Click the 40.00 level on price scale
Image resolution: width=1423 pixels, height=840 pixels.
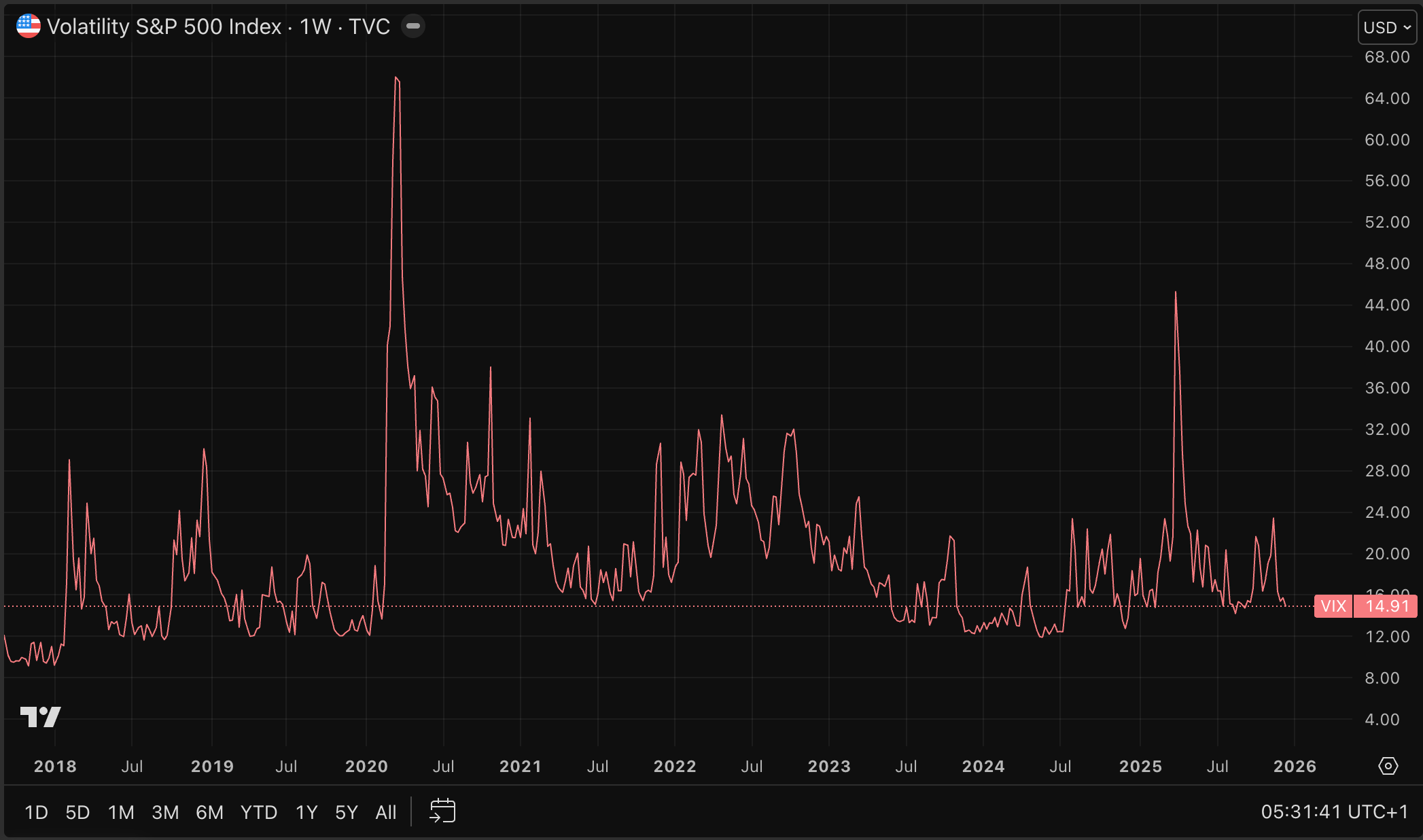pyautogui.click(x=1386, y=347)
